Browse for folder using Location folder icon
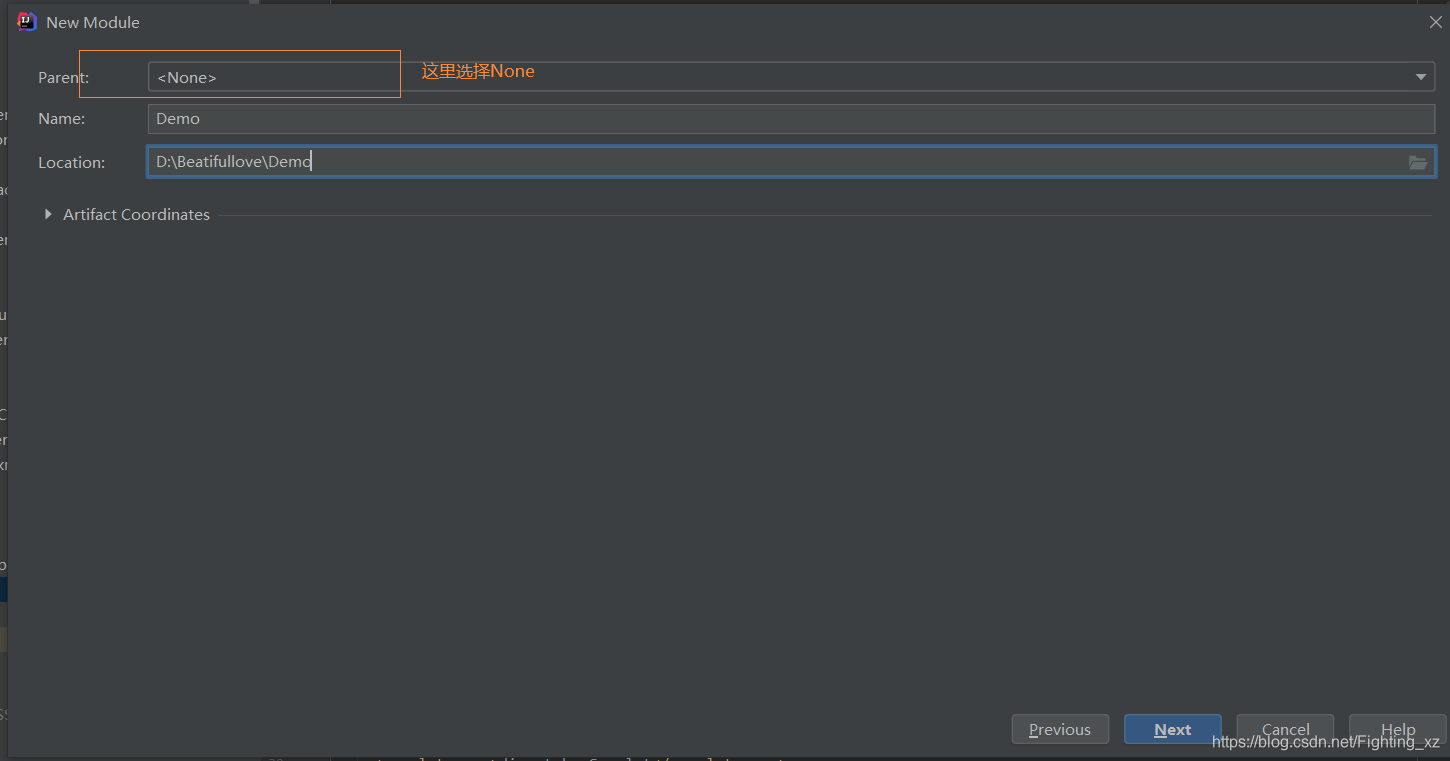 1418,162
